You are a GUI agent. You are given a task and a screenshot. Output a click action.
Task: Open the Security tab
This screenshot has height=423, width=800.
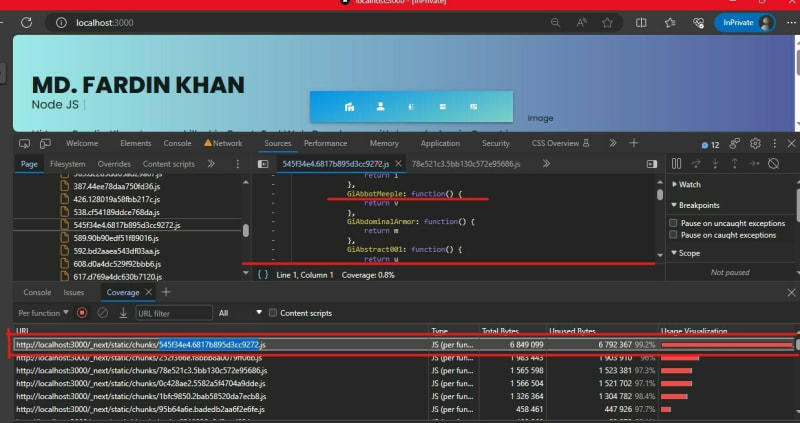[495, 143]
